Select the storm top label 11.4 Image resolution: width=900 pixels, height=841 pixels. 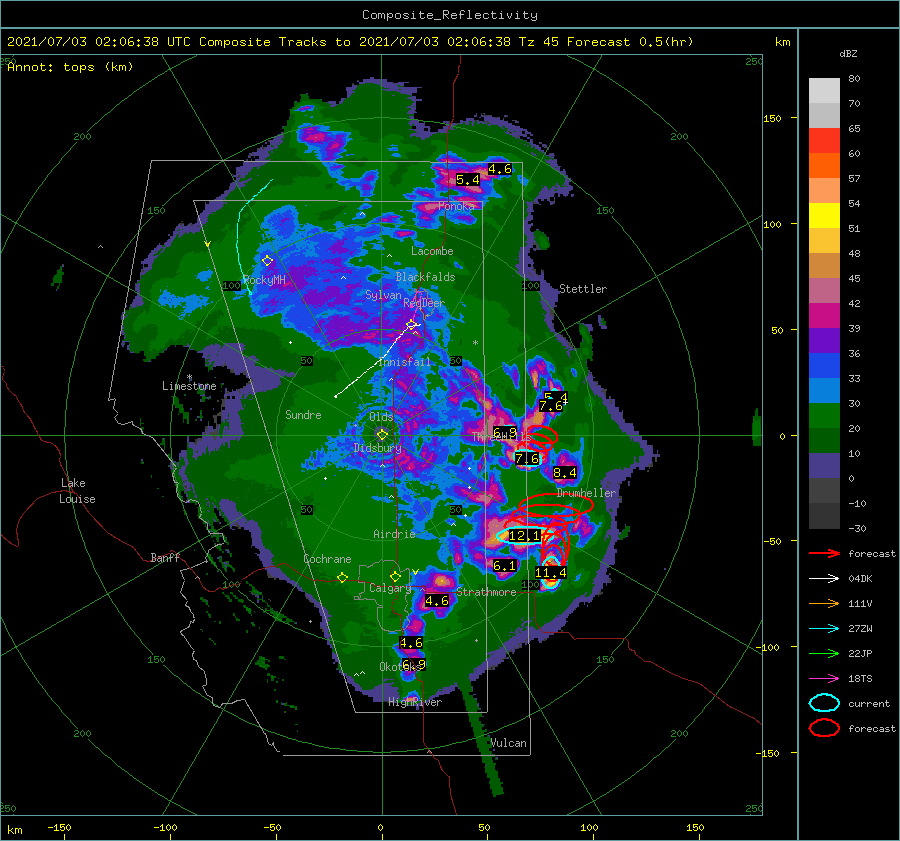tap(550, 572)
